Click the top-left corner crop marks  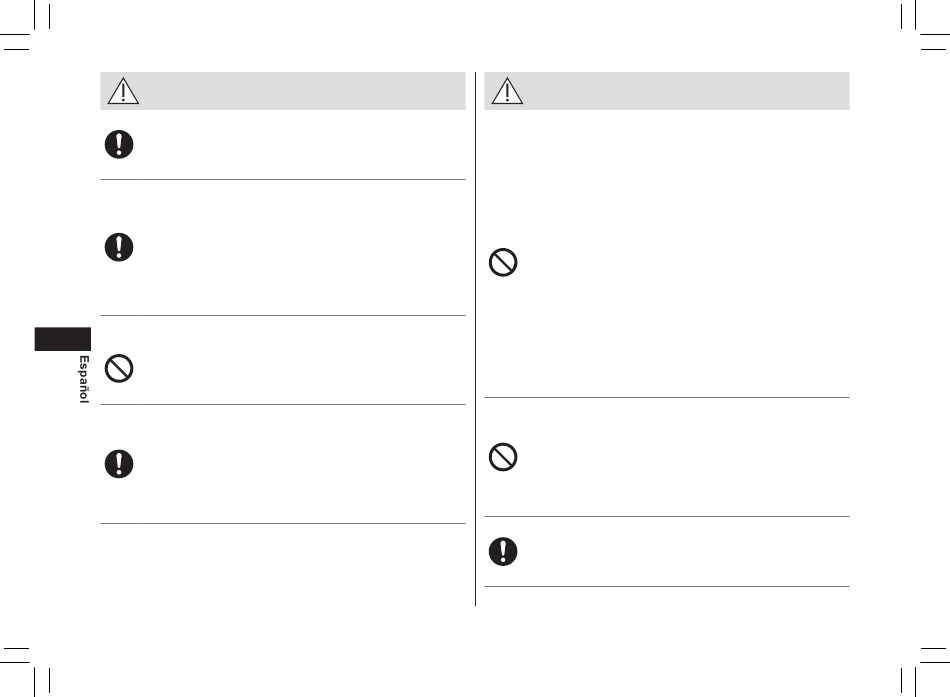(x=25, y=25)
